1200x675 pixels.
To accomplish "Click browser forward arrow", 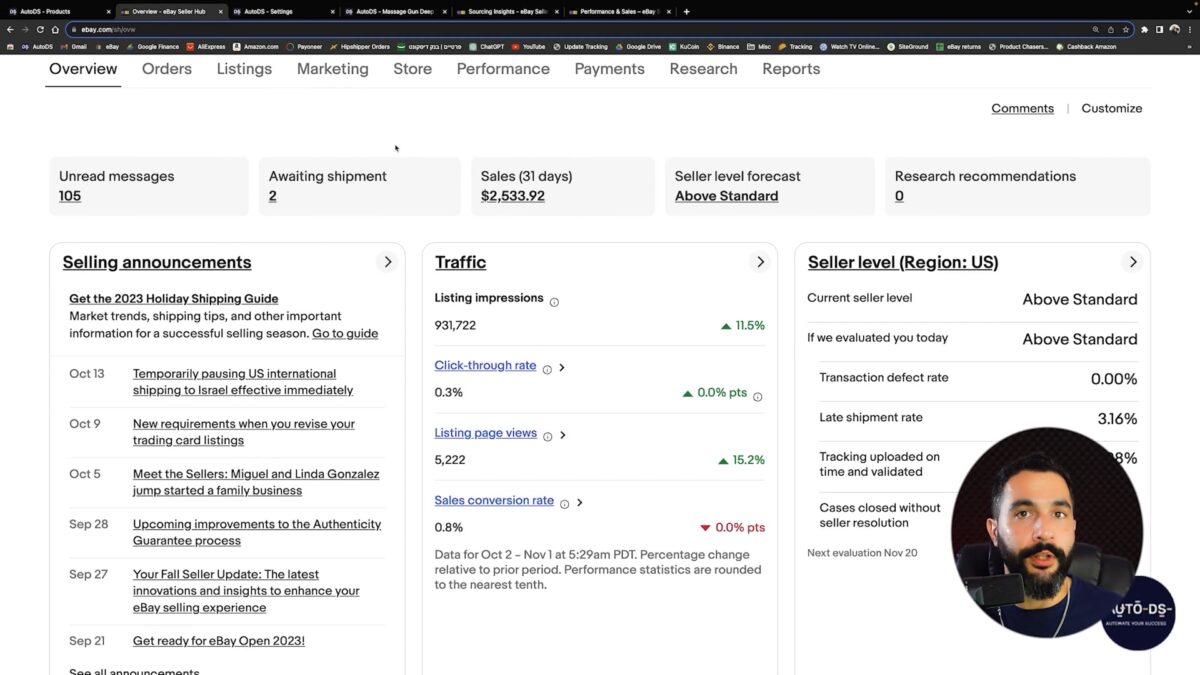I will [25, 30].
